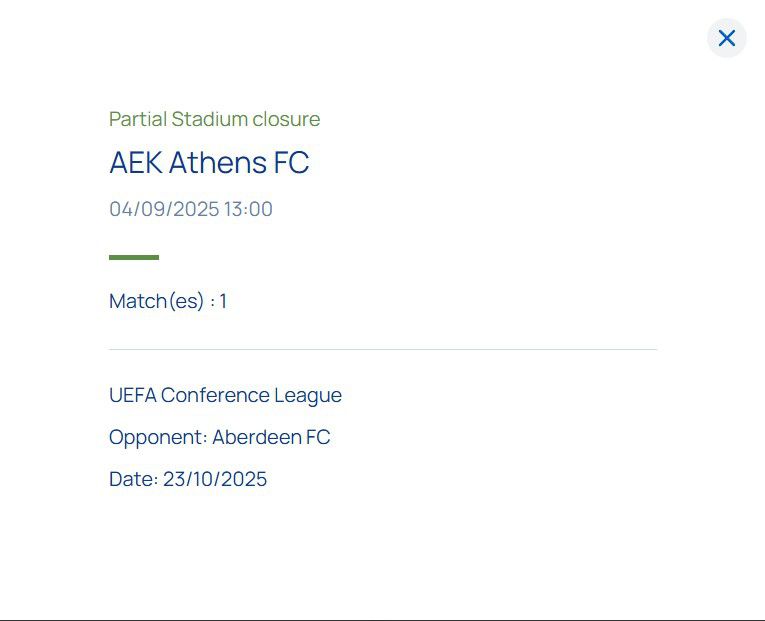Select the AEK Athens FC heading
765x621 pixels.
click(x=209, y=162)
